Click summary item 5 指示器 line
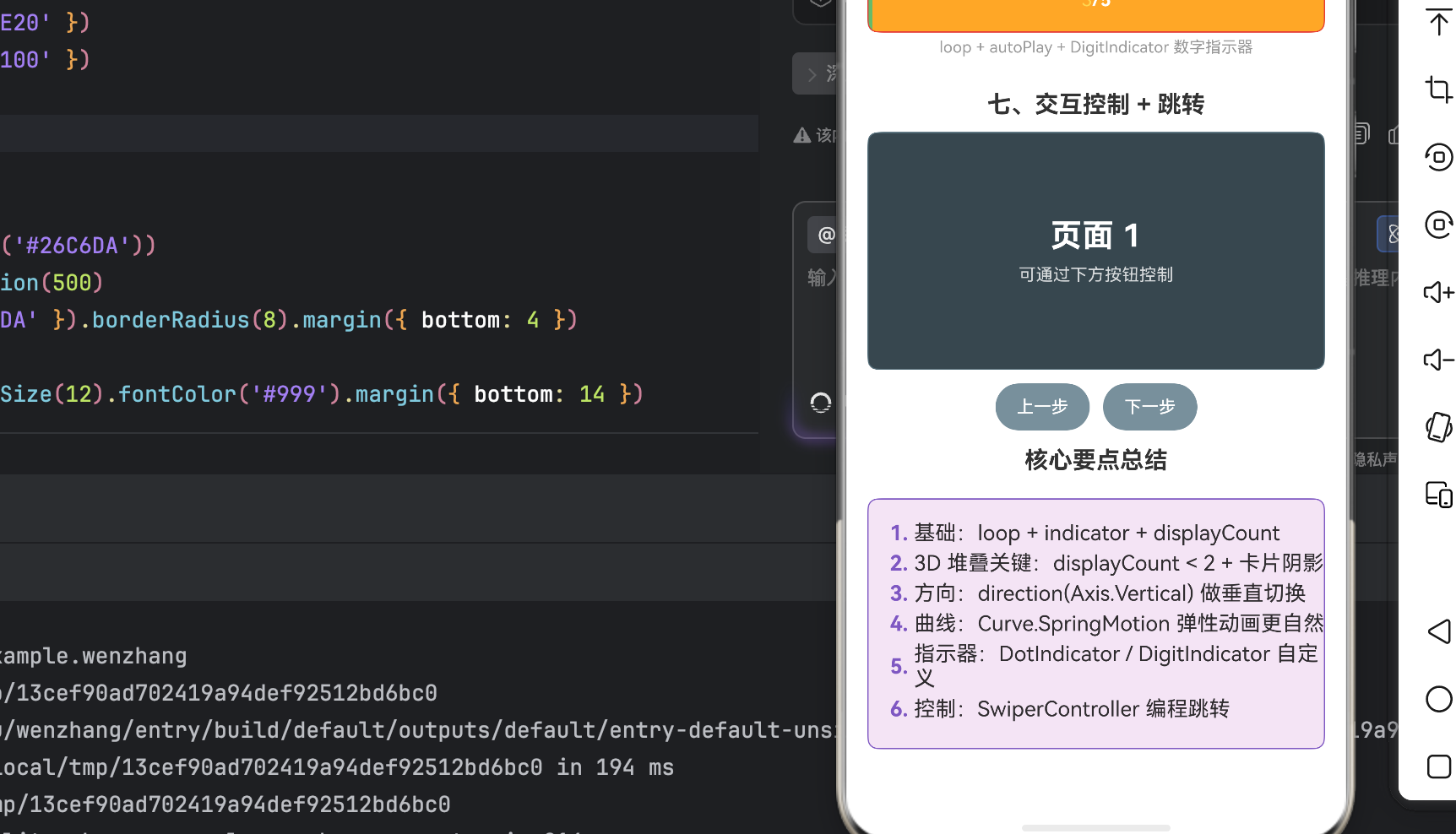Image resolution: width=1456 pixels, height=834 pixels. 1105,666
